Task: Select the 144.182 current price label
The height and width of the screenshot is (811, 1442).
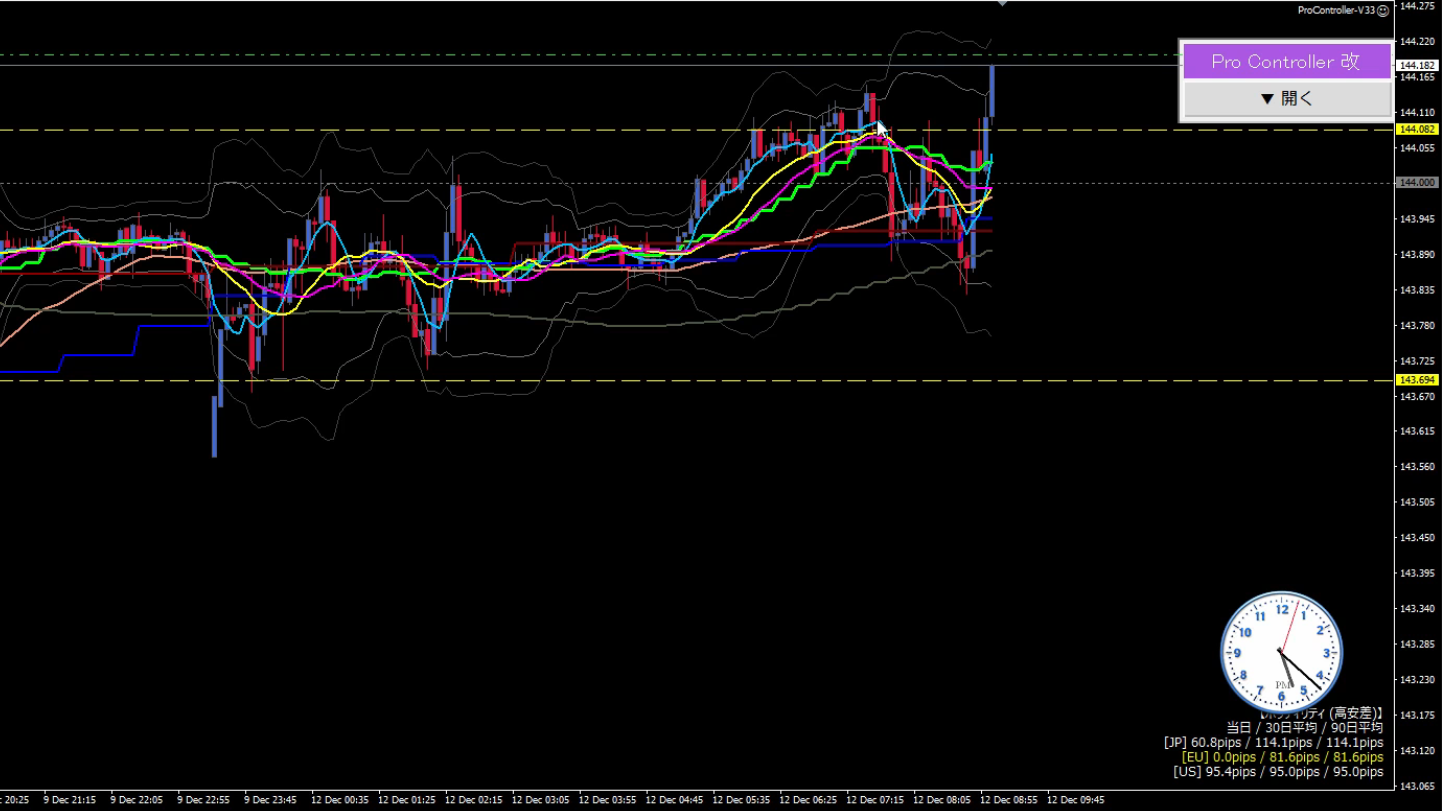Action: (x=1417, y=65)
